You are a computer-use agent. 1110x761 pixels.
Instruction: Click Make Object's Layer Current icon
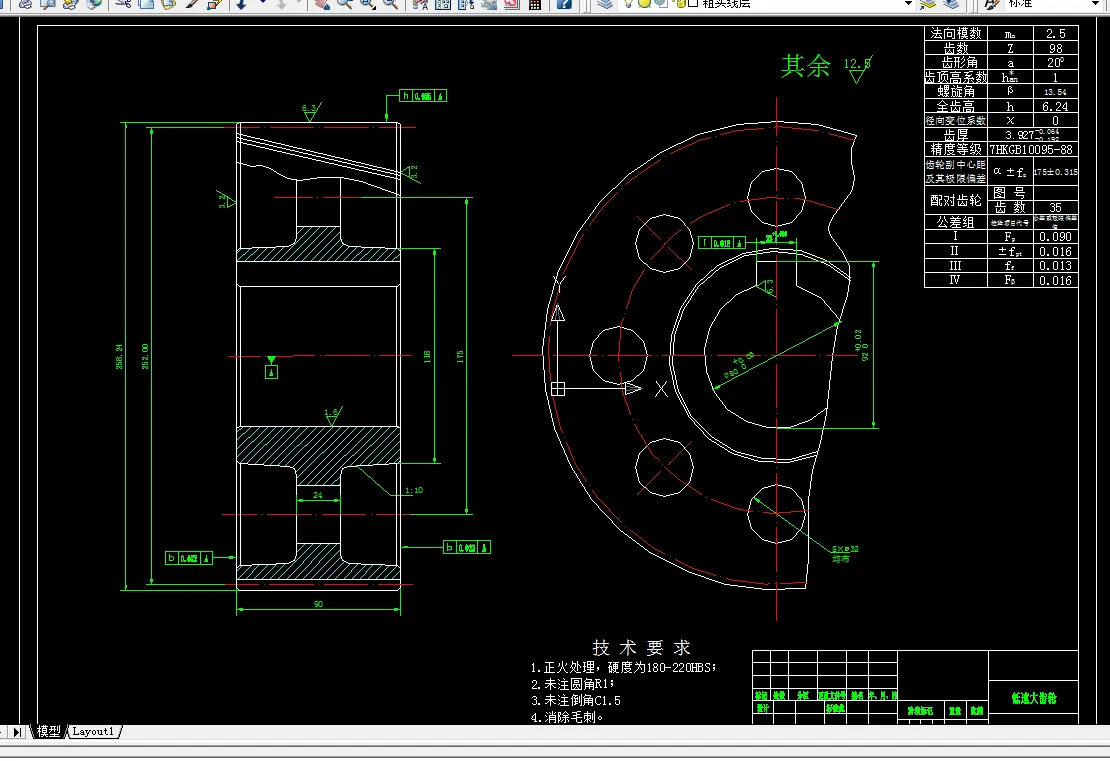point(928,4)
